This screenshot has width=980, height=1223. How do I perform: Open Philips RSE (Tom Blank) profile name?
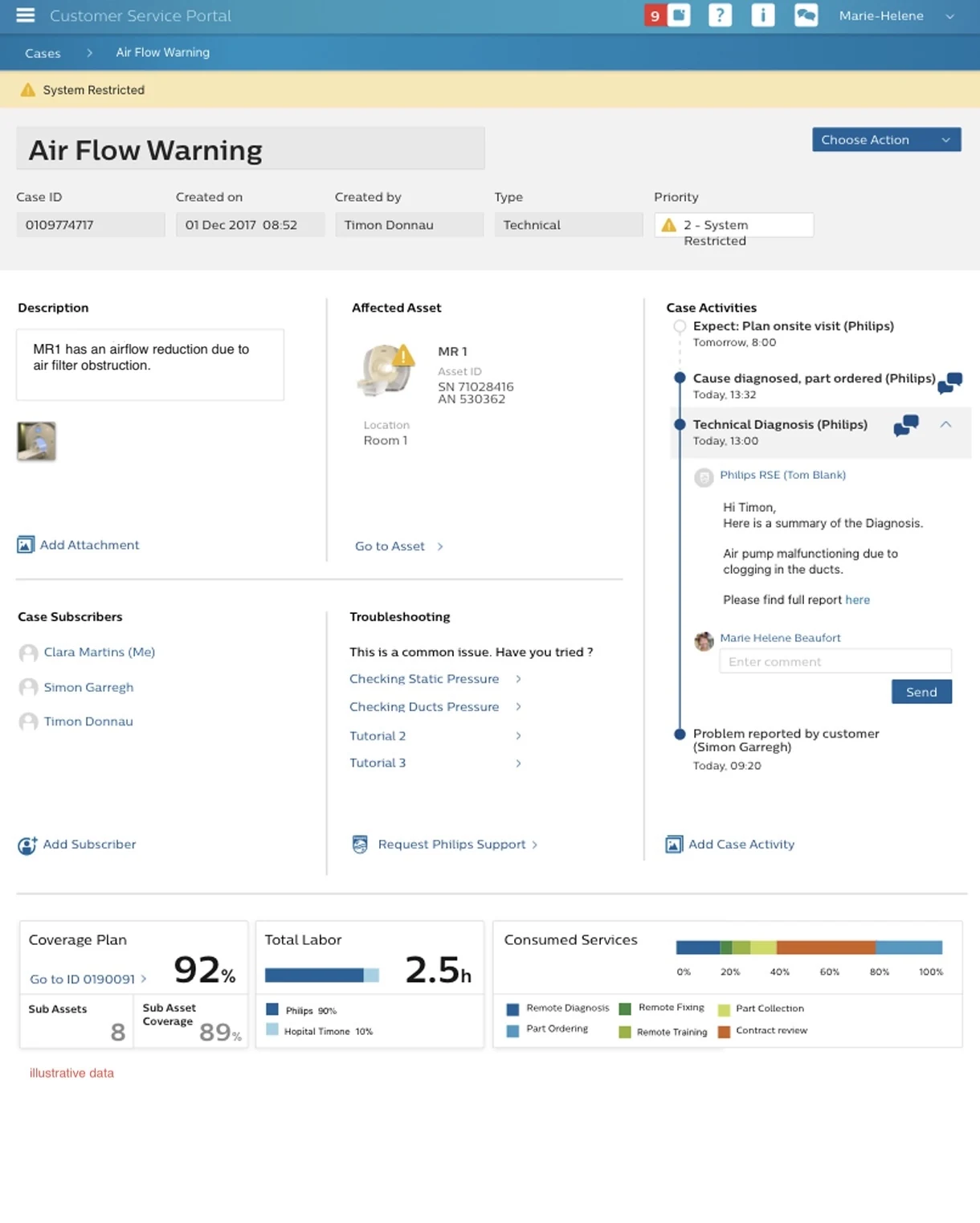(x=783, y=475)
